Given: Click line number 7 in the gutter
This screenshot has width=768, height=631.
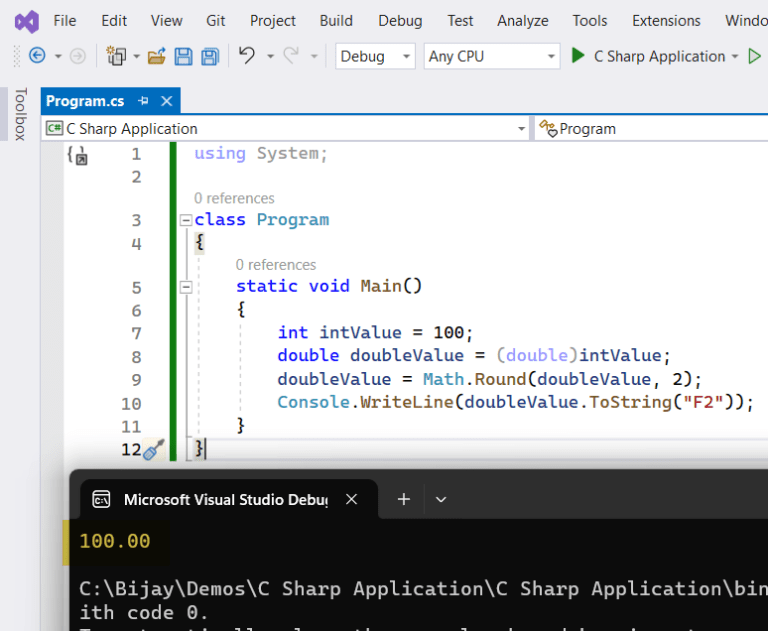Looking at the screenshot, I should pos(136,334).
